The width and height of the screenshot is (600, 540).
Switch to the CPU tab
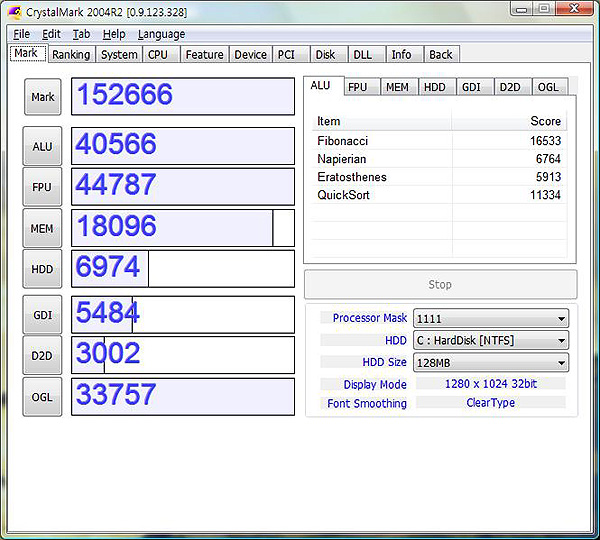pyautogui.click(x=161, y=55)
